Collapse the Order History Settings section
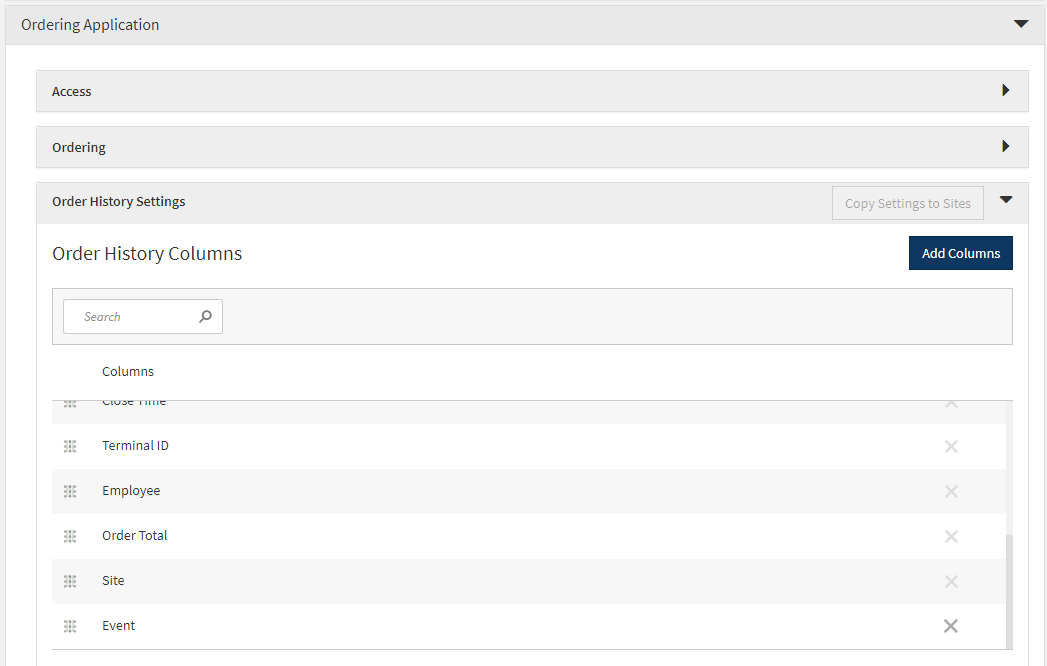Image resolution: width=1047 pixels, height=666 pixels. [1006, 199]
